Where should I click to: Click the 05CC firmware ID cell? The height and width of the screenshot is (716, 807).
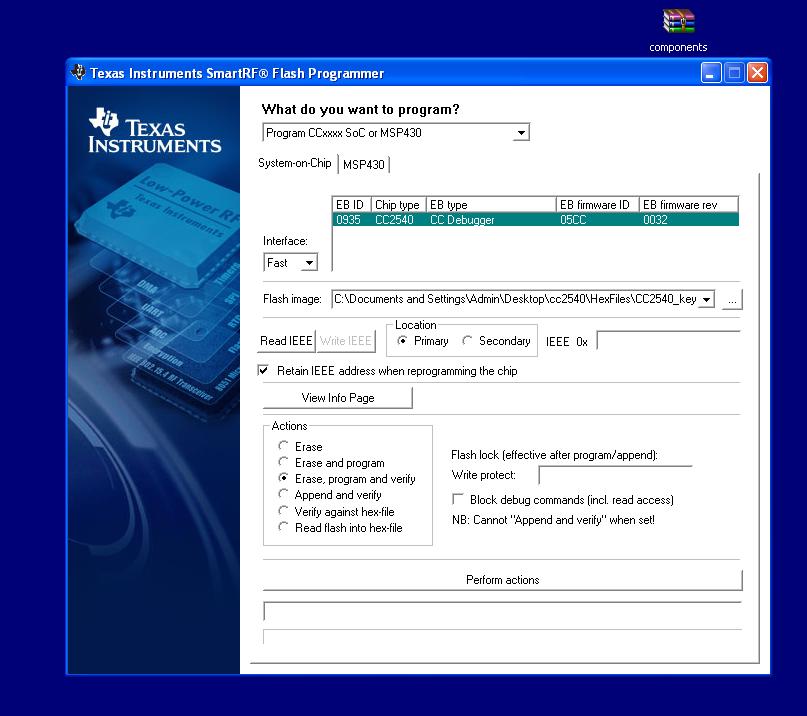(573, 220)
